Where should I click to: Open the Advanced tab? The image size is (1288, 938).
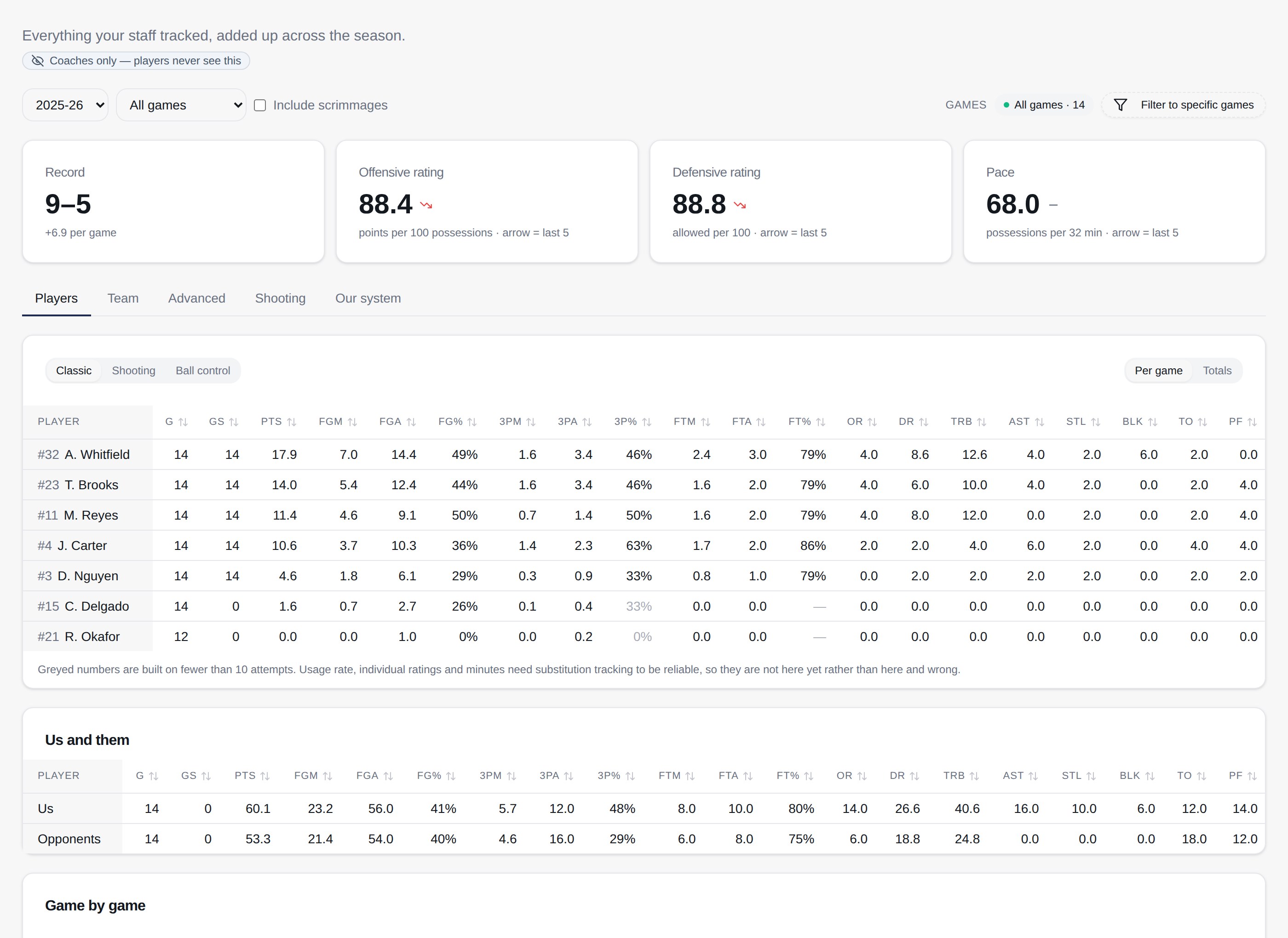coord(196,299)
